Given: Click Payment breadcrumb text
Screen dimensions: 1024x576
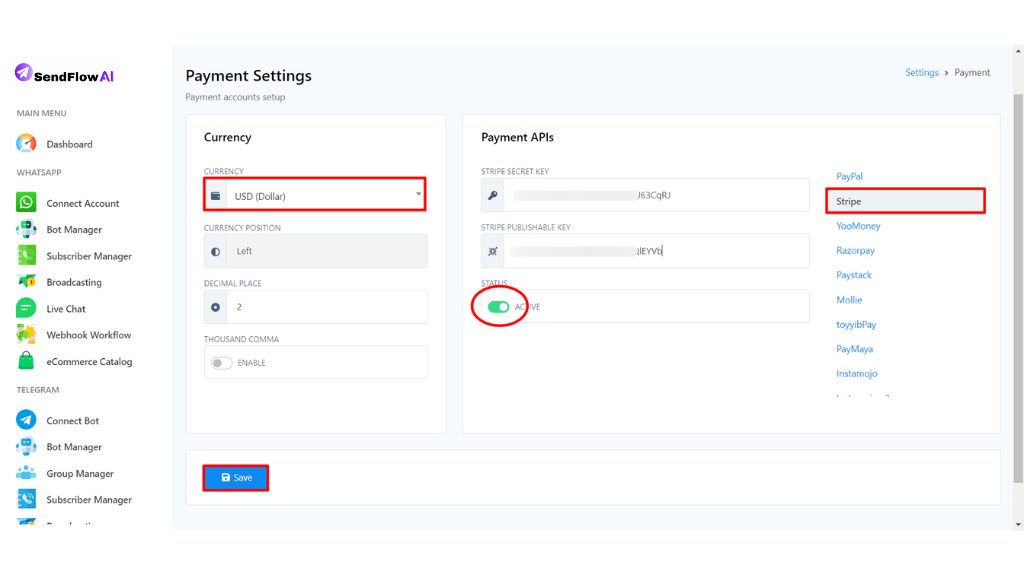Looking at the screenshot, I should (972, 72).
